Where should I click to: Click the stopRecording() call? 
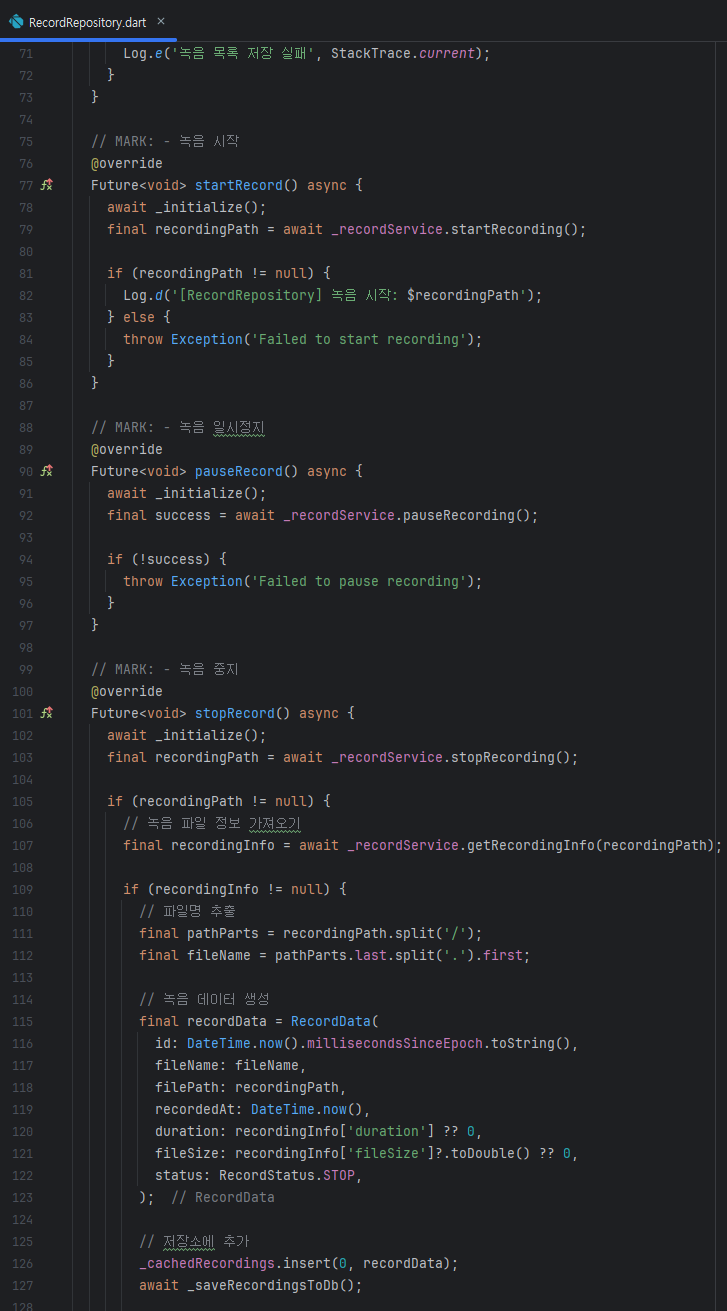click(x=511, y=757)
